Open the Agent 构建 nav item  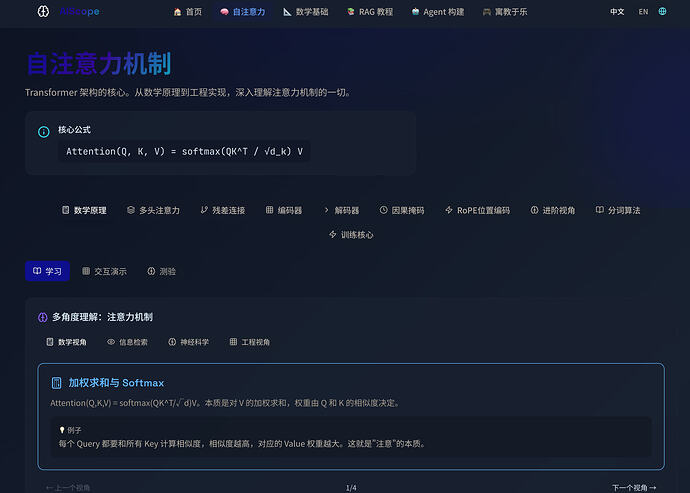[x=438, y=12]
